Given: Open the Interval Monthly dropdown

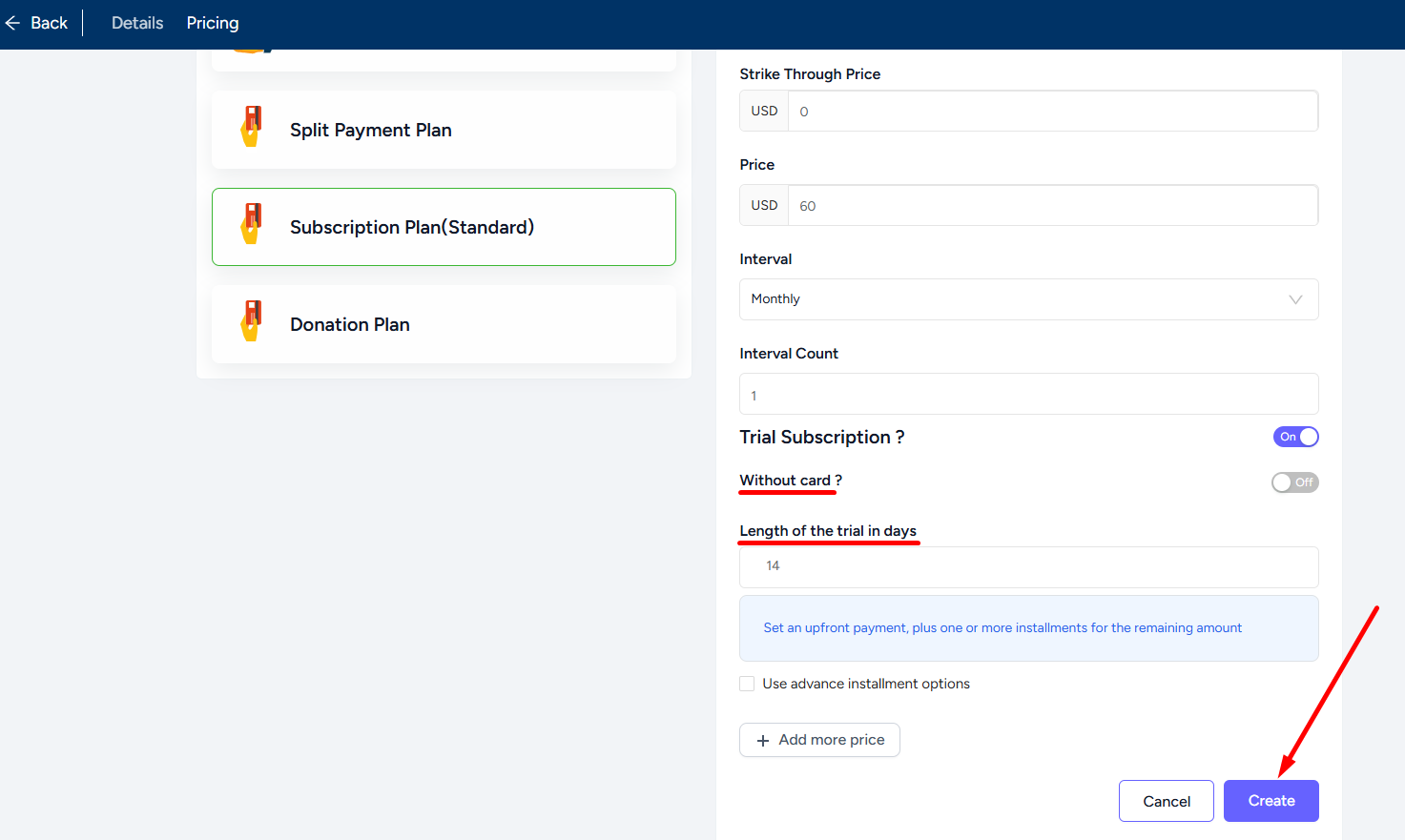Looking at the screenshot, I should [x=1029, y=299].
